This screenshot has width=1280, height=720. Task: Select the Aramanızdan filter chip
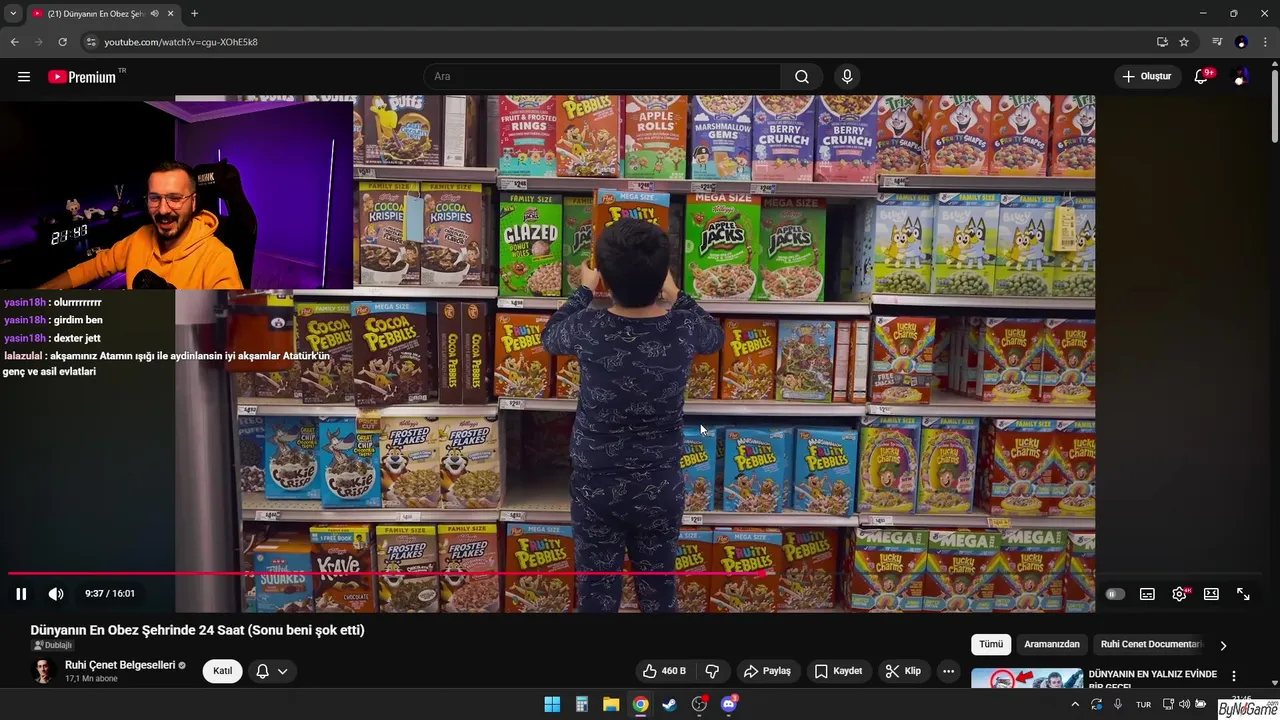[1052, 644]
